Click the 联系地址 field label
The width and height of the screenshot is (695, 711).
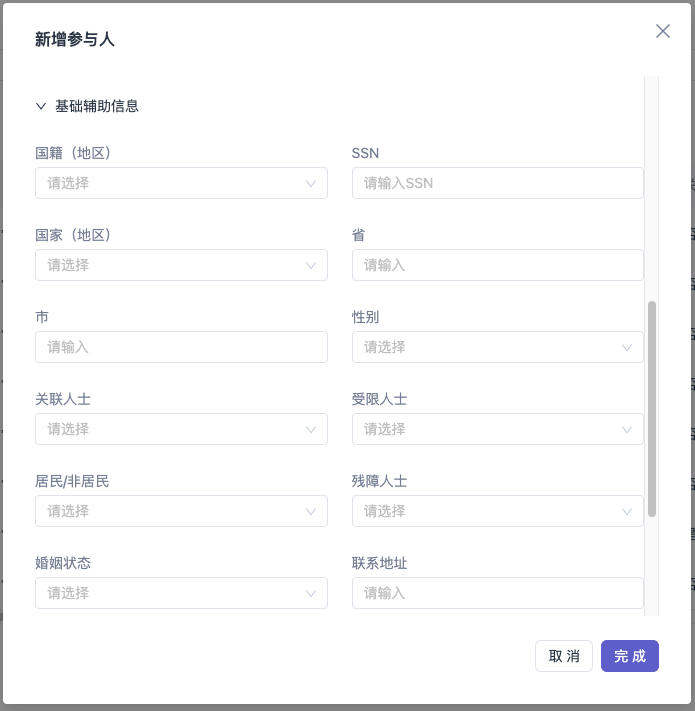point(379,563)
